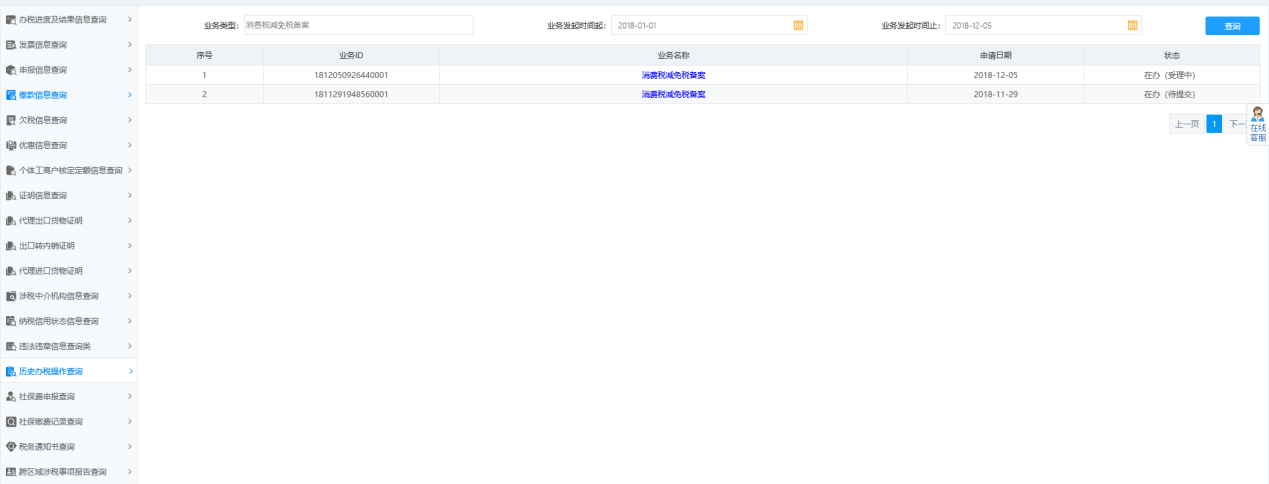Image resolution: width=1269 pixels, height=484 pixels.
Task: Click the 发票信息查询 sidebar icon
Action: (x=11, y=45)
